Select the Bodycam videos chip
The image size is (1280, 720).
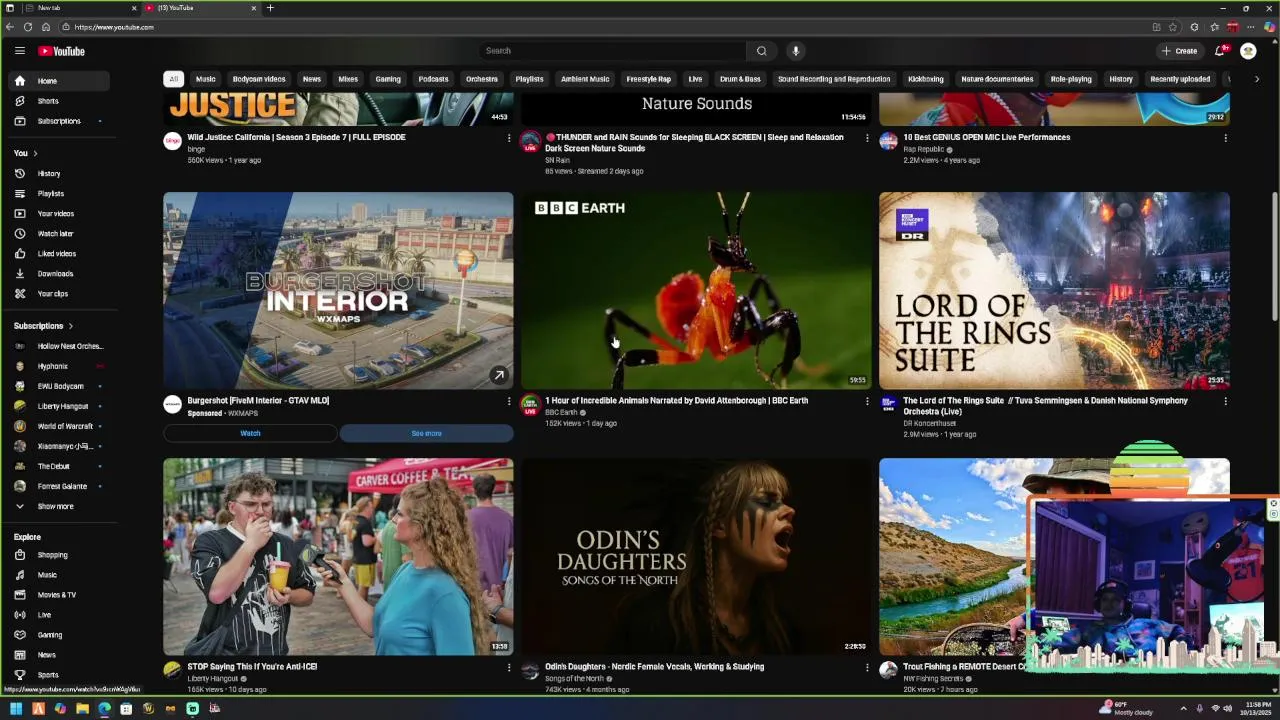(259, 79)
